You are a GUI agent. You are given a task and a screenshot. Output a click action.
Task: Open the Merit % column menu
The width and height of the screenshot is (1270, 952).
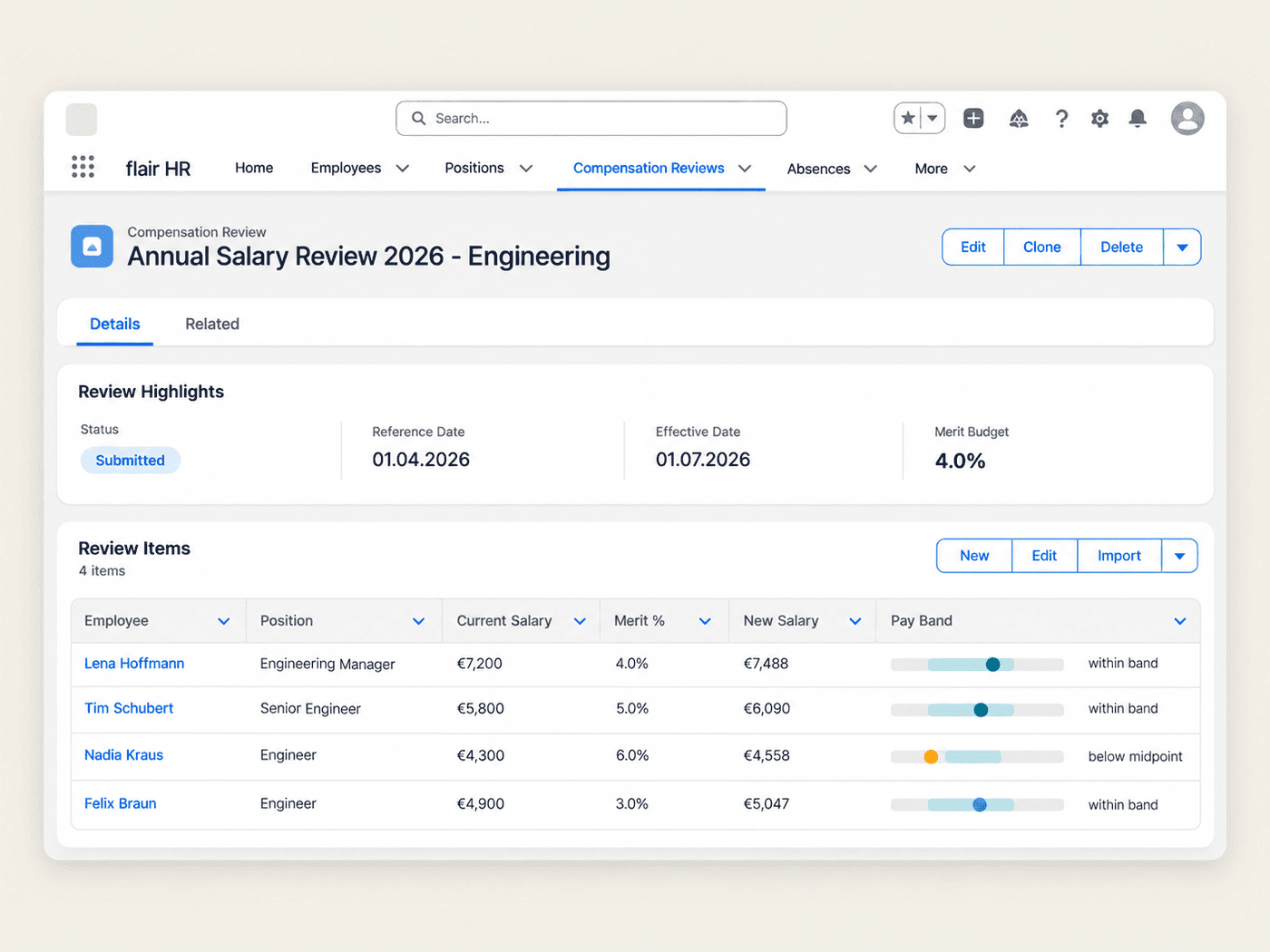705,621
